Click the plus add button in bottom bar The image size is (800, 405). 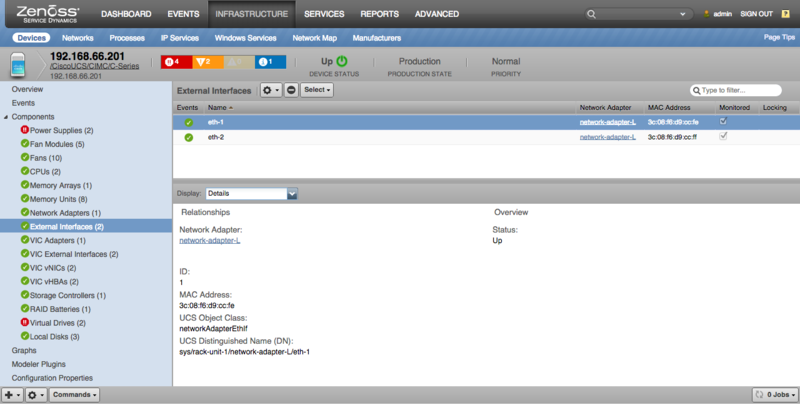tap(12, 395)
